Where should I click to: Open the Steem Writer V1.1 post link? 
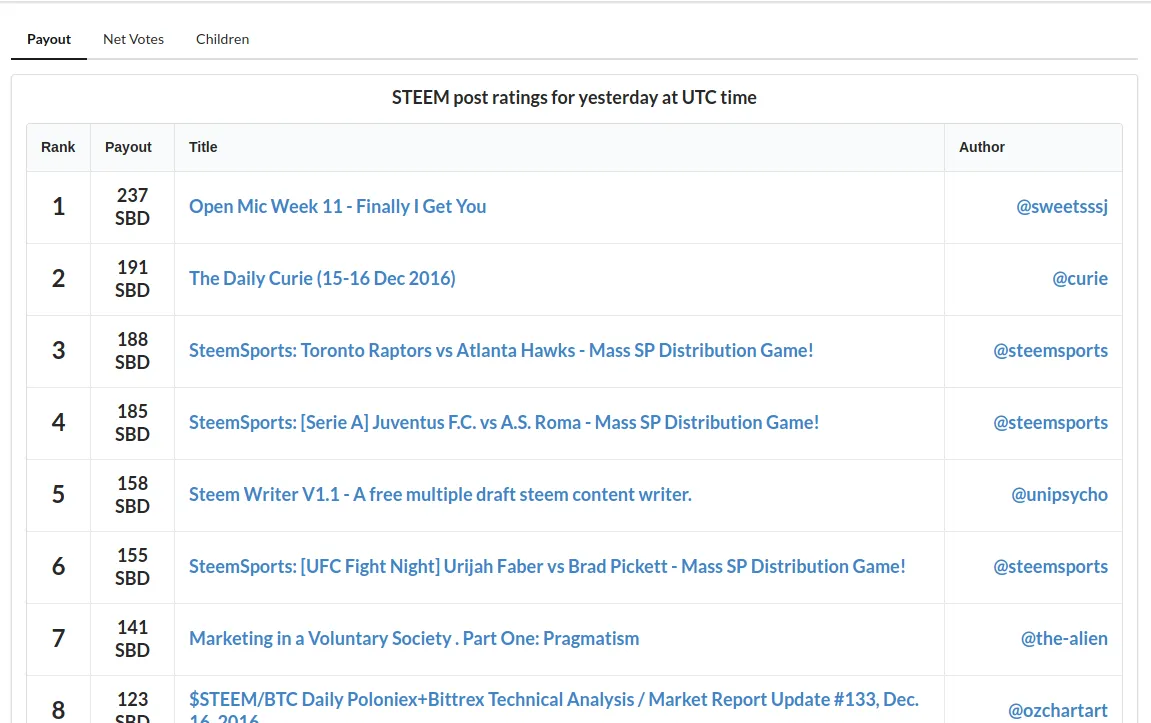point(440,494)
